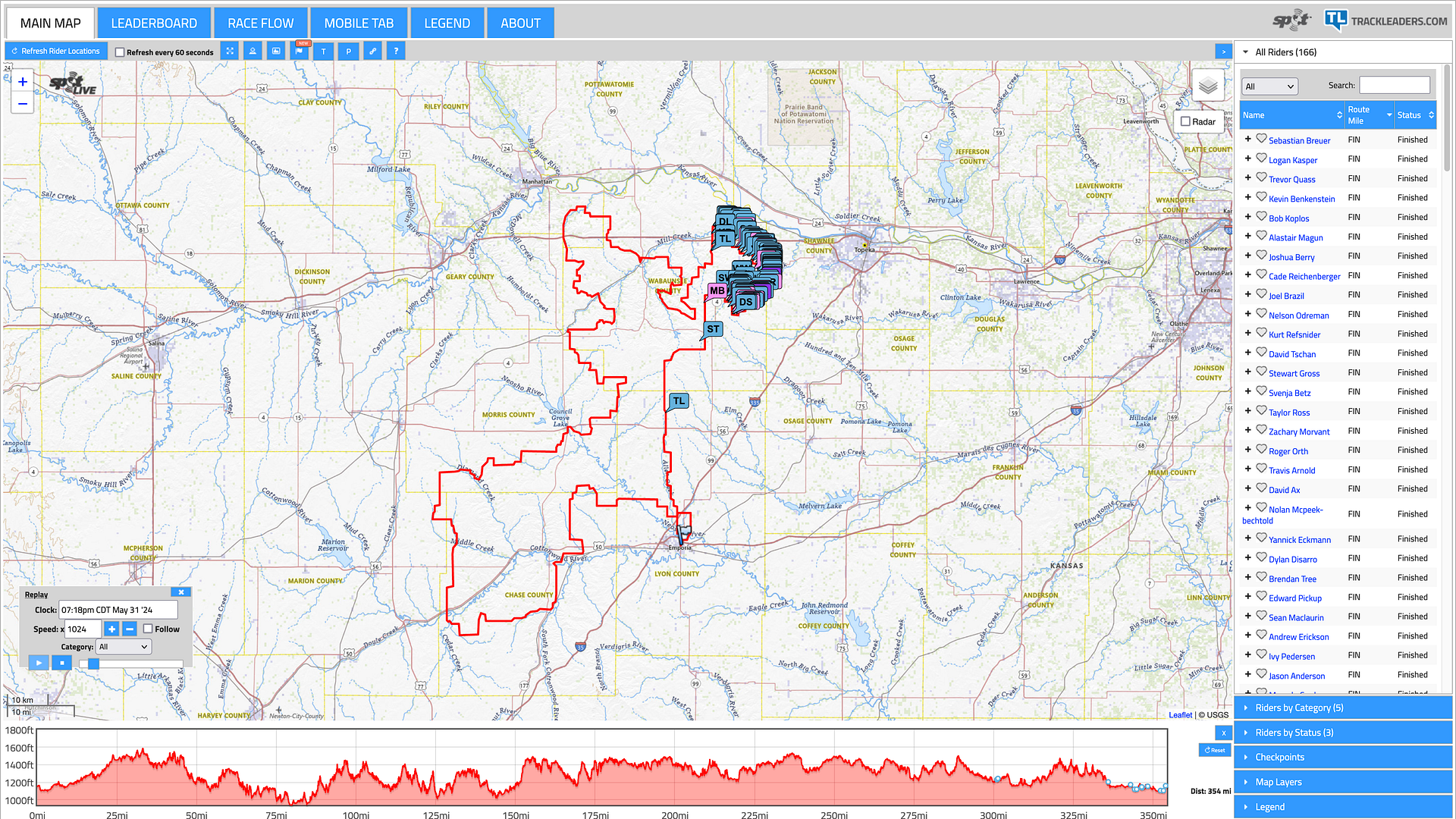1456x819 pixels.
Task: Click the ST rider marker on map
Action: tap(713, 329)
